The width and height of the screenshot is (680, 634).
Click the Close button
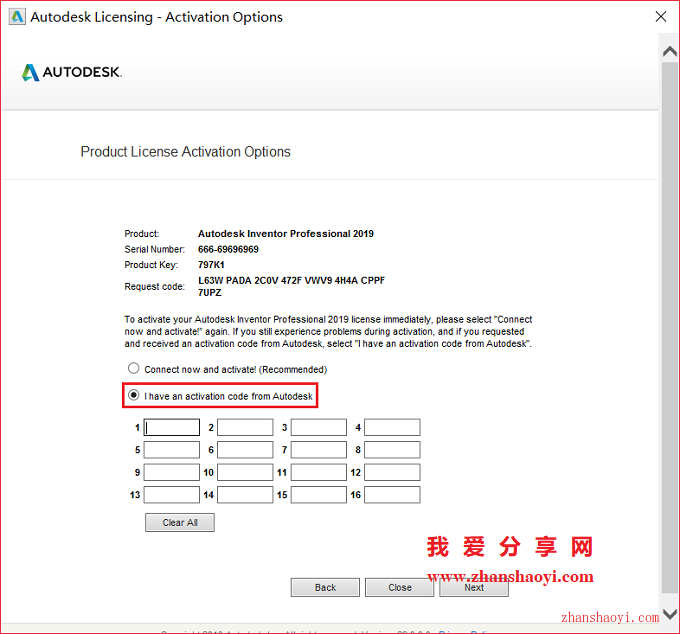coord(399,588)
